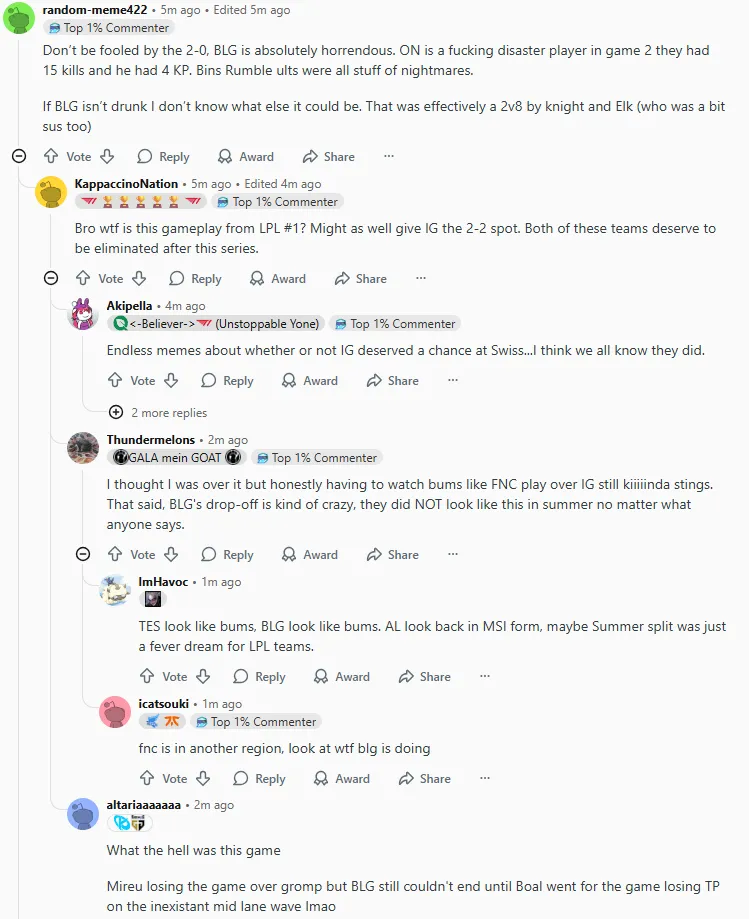
Task: Share KappaccinoNation's comment
Action: pos(360,278)
